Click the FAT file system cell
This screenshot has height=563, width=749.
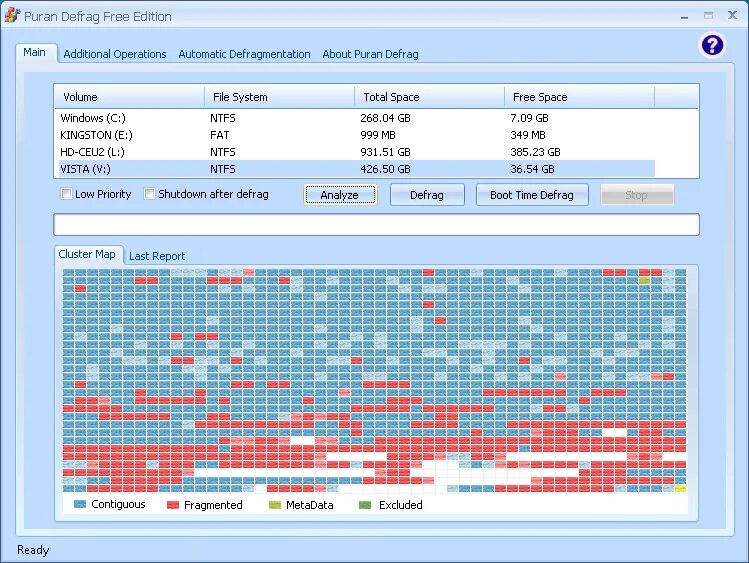pos(220,135)
